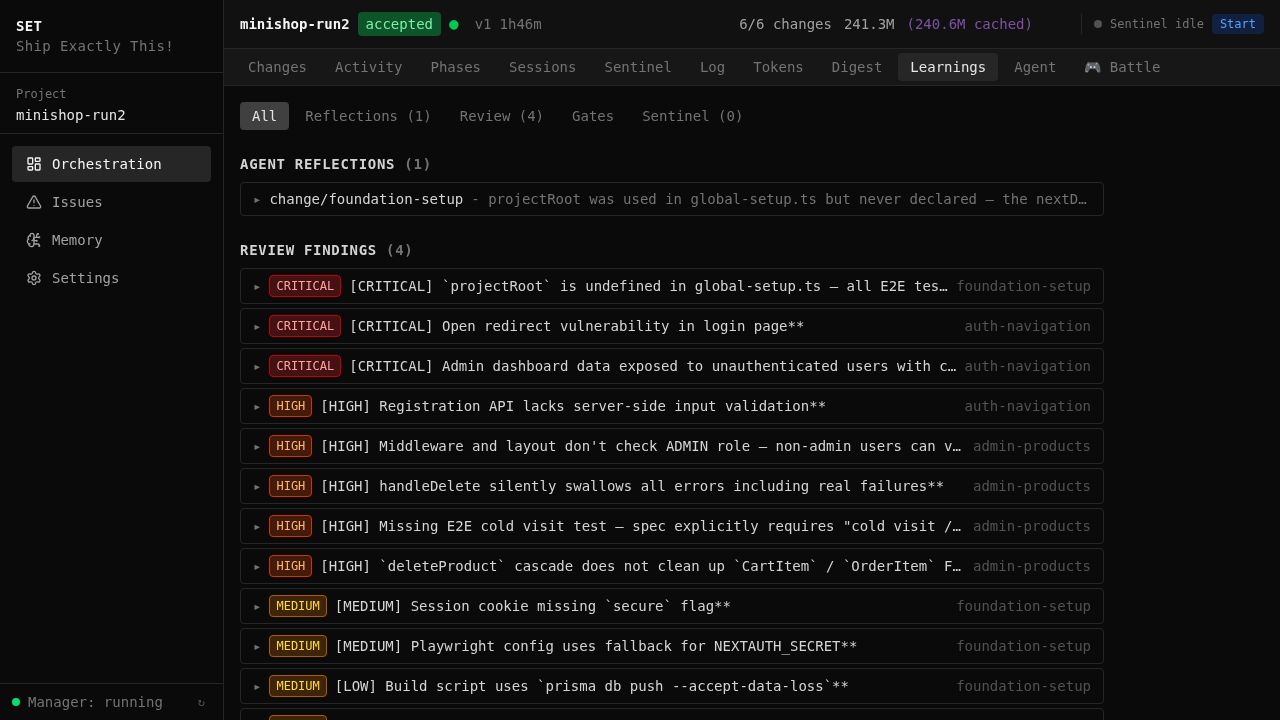Toggle the Sentinel (0) filter
The width and height of the screenshot is (1280, 720).
(692, 116)
